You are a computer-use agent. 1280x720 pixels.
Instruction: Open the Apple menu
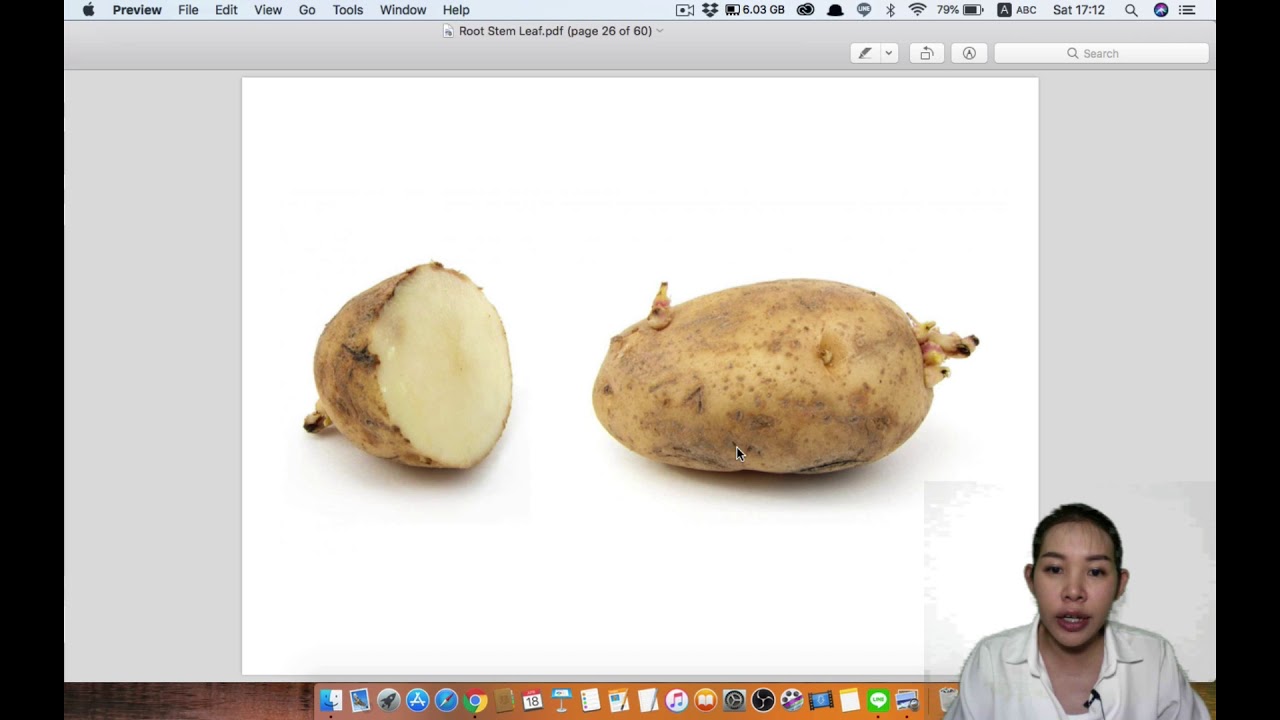(88, 10)
